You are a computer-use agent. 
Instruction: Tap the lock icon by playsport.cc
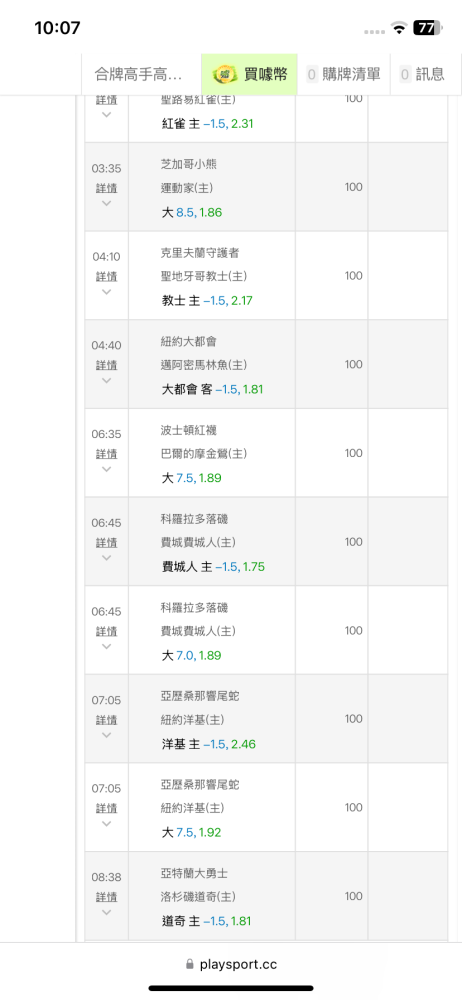189,964
